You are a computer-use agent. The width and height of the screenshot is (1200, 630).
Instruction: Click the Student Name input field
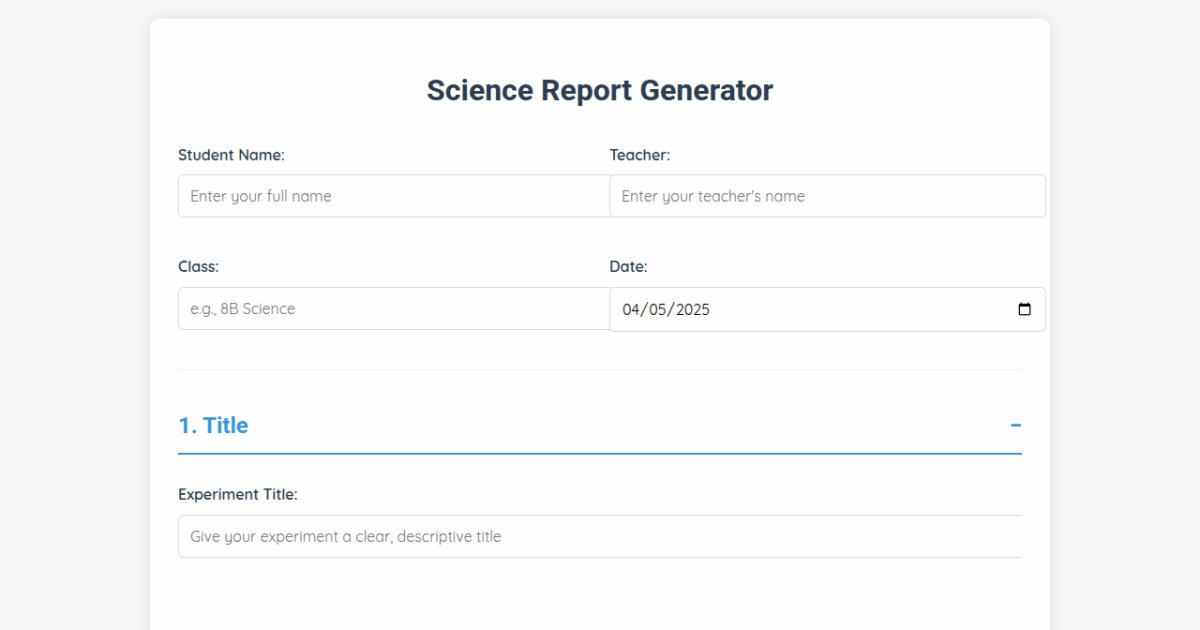(390, 195)
